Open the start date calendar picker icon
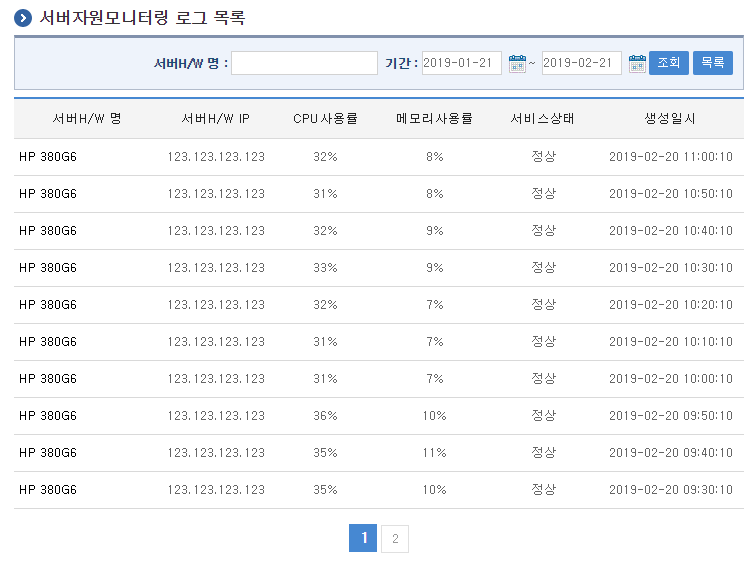Screen dimensions: 755x562 [517, 64]
